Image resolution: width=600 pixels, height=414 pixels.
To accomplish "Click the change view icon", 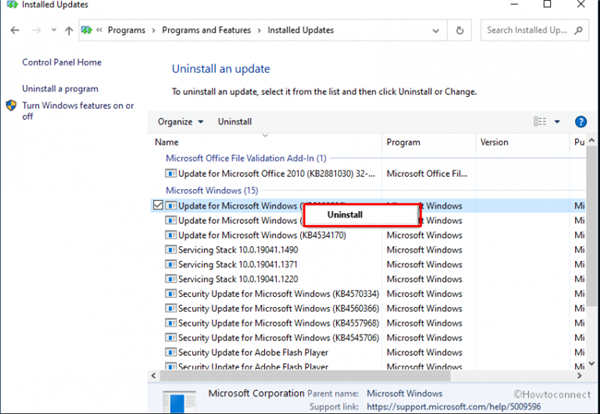I will tap(540, 122).
